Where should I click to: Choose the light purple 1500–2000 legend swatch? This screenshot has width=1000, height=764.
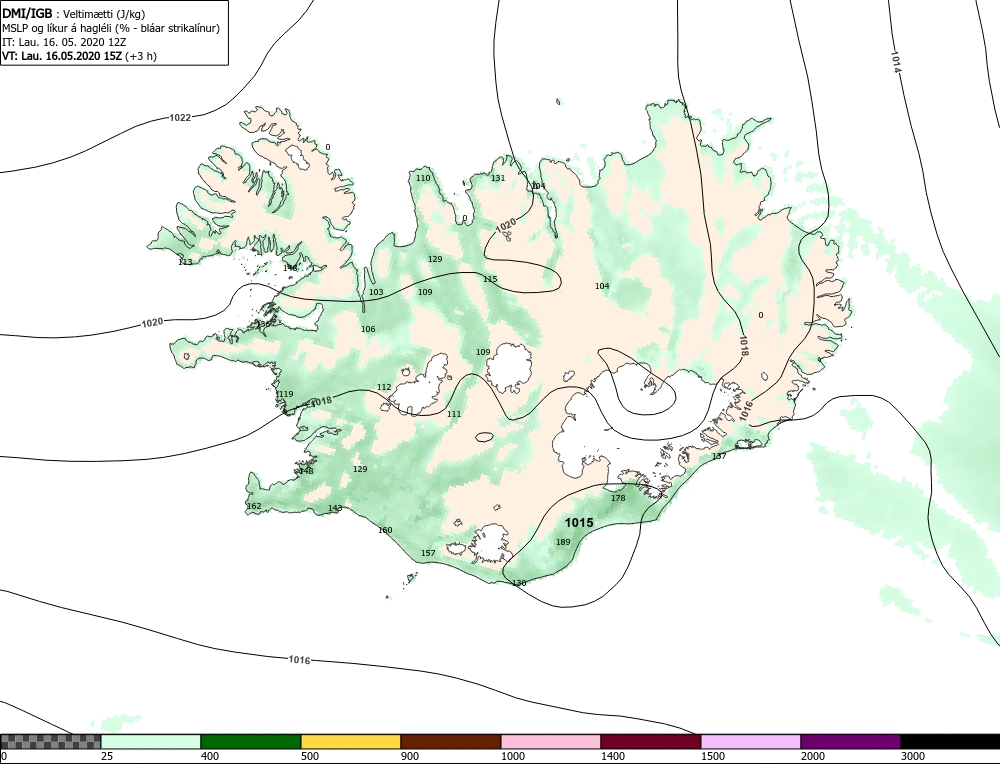(751, 741)
